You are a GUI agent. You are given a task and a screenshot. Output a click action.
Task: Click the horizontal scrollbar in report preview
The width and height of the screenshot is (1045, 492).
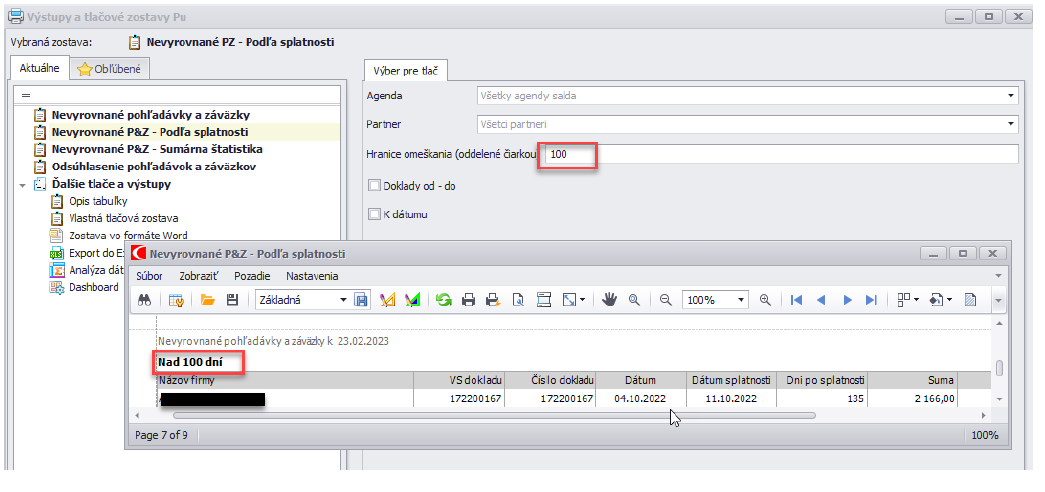point(494,414)
